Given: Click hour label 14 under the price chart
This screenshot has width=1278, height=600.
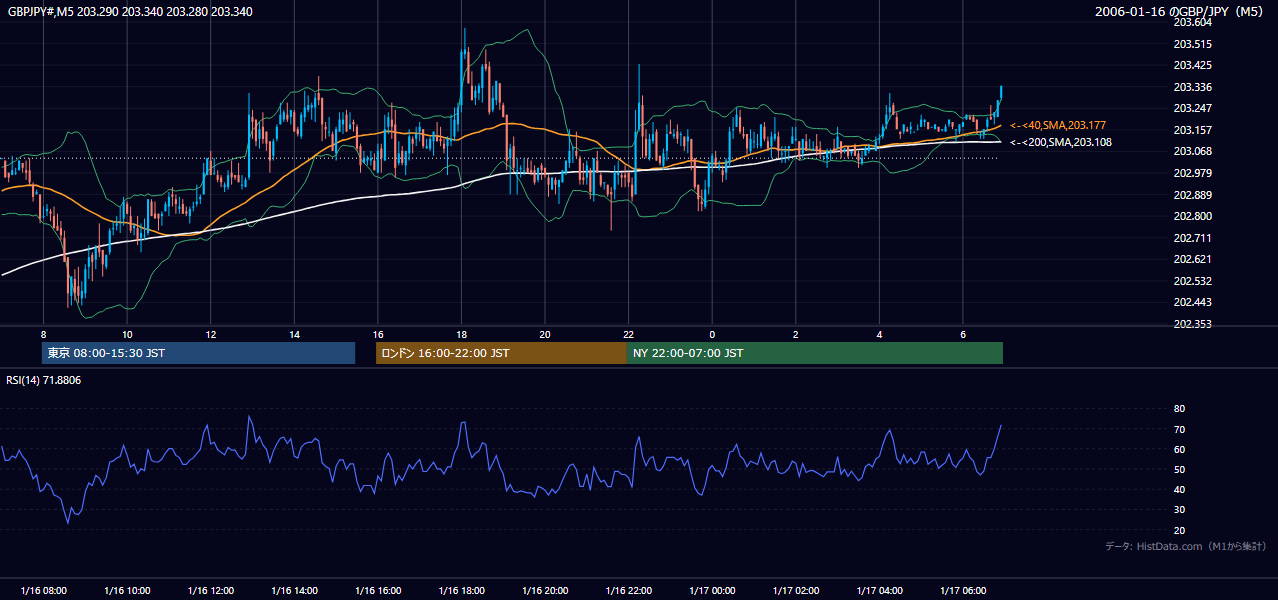Looking at the screenshot, I should click(294, 334).
